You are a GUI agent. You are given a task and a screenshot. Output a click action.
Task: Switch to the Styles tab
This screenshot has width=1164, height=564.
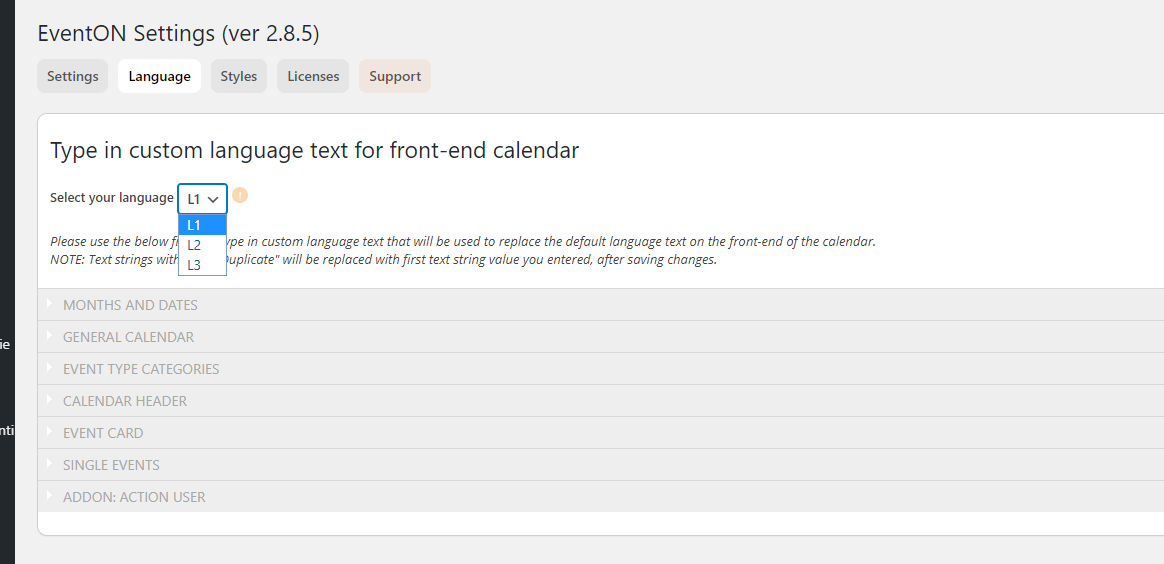(239, 76)
